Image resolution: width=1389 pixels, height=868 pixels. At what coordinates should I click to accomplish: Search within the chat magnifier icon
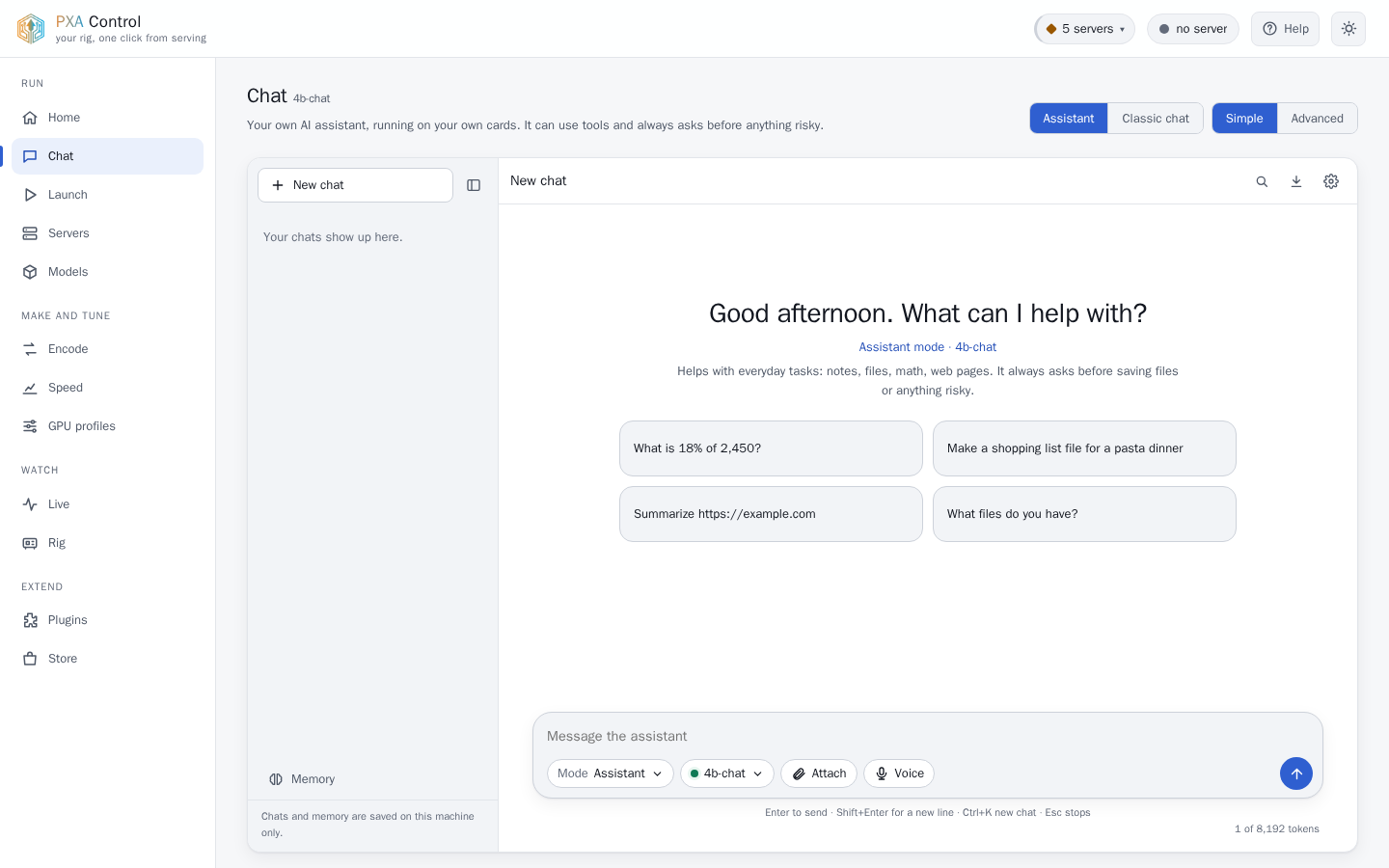tap(1262, 181)
